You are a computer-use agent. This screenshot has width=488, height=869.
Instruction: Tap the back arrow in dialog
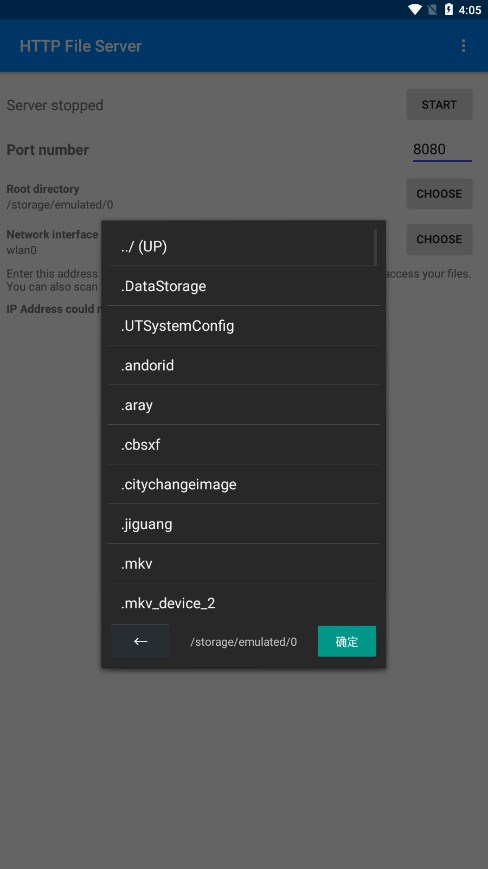click(141, 641)
